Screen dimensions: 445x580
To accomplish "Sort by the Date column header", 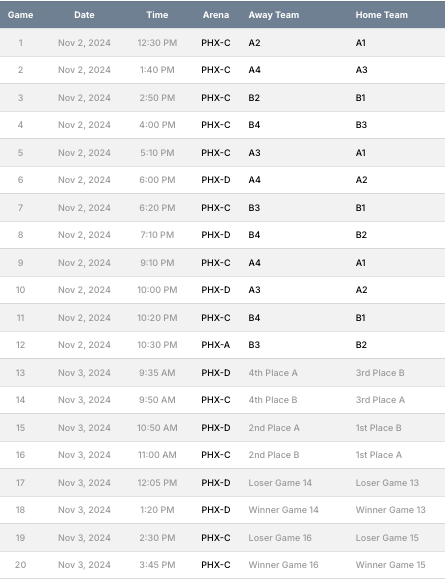I will [x=84, y=15].
